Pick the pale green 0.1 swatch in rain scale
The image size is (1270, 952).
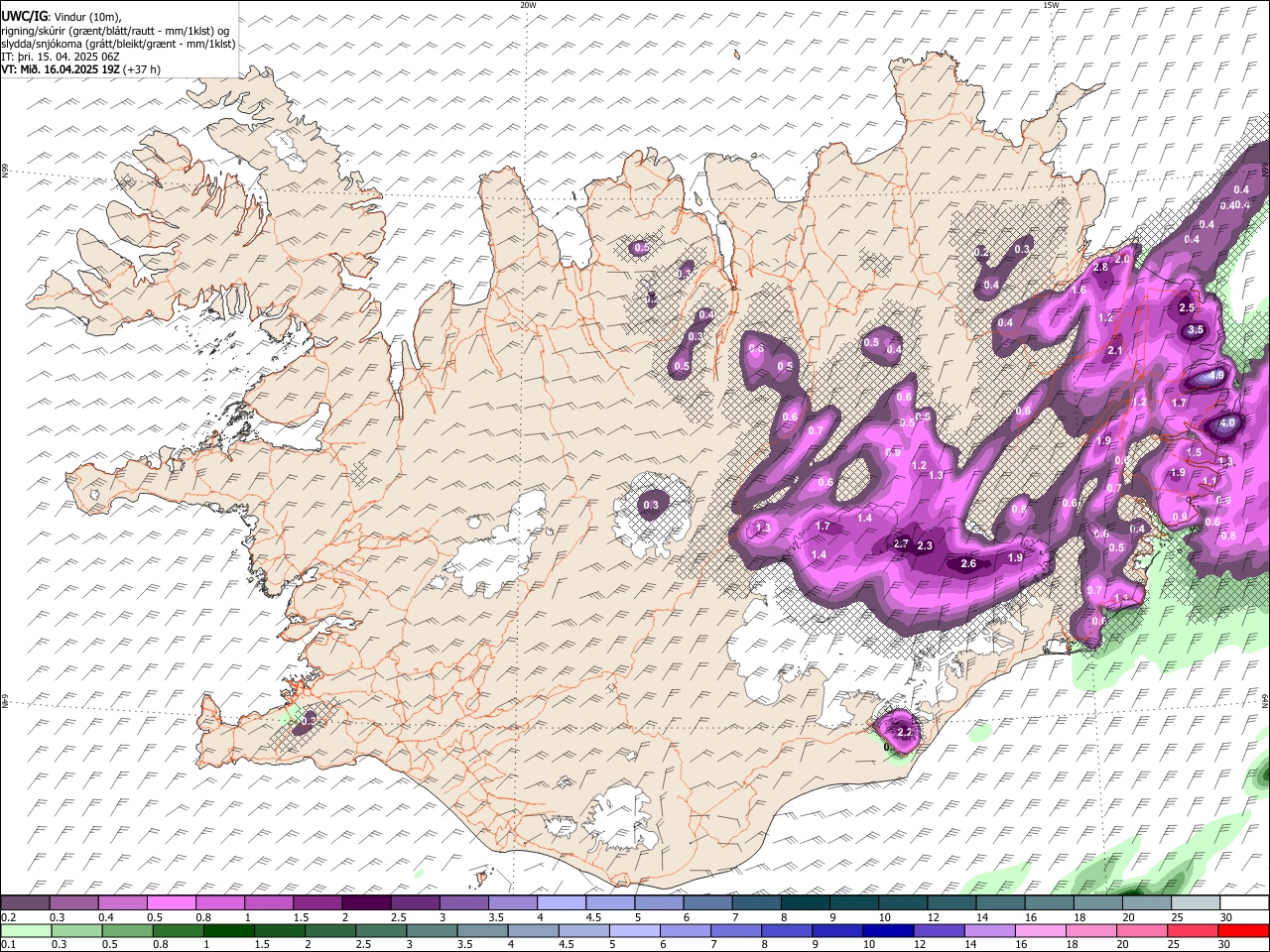[26, 931]
